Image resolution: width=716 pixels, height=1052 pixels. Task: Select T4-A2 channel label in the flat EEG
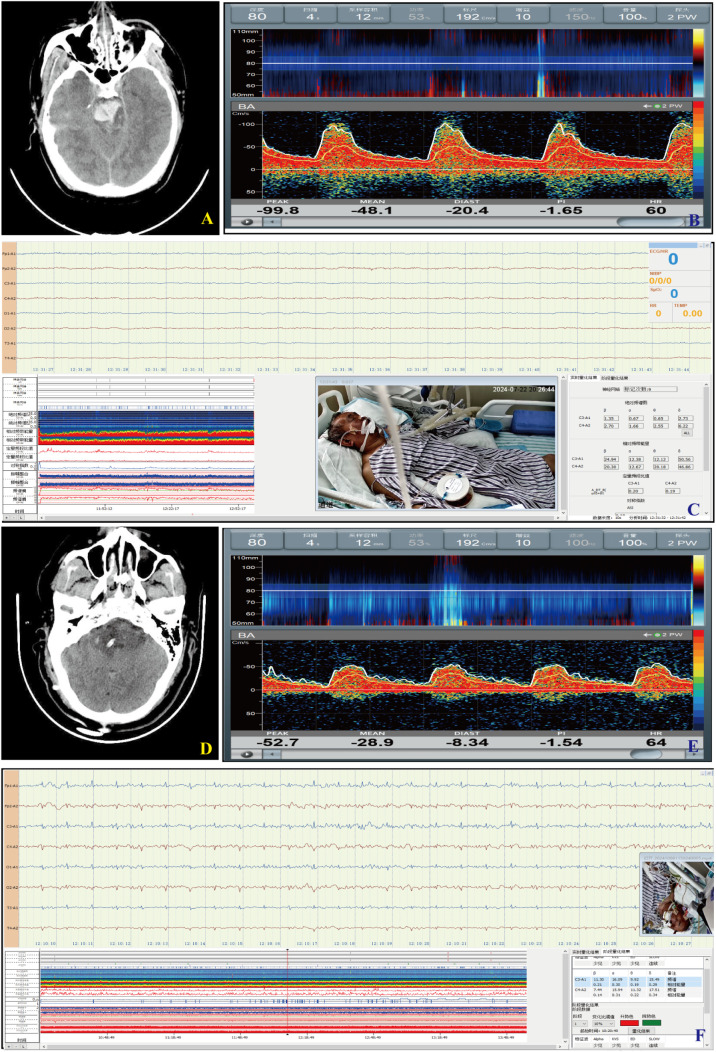[9, 358]
